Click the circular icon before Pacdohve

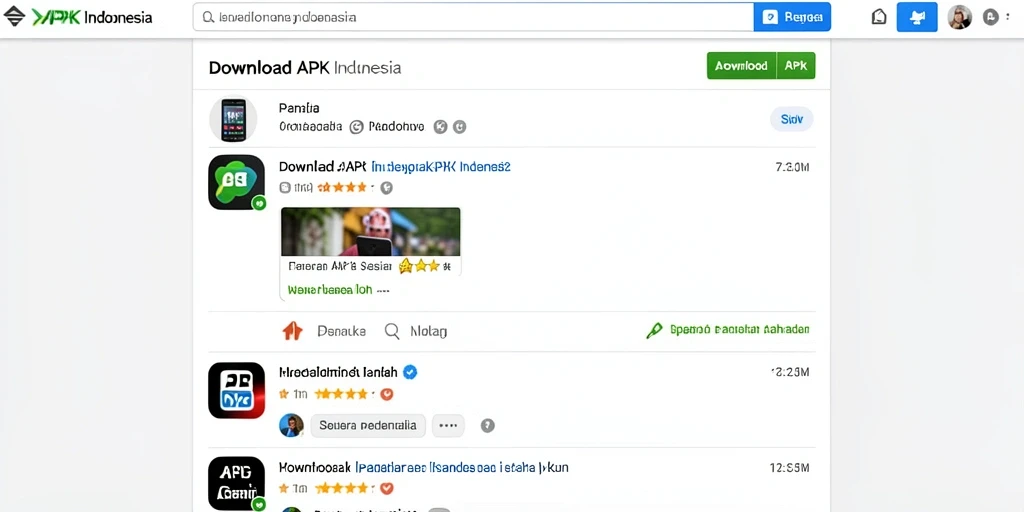356,127
